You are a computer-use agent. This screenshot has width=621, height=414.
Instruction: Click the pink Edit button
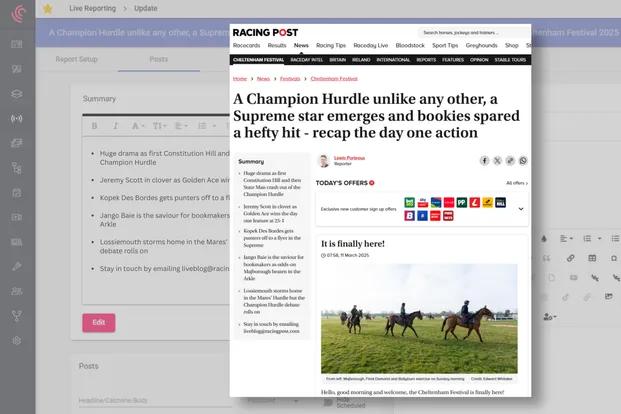pos(98,322)
